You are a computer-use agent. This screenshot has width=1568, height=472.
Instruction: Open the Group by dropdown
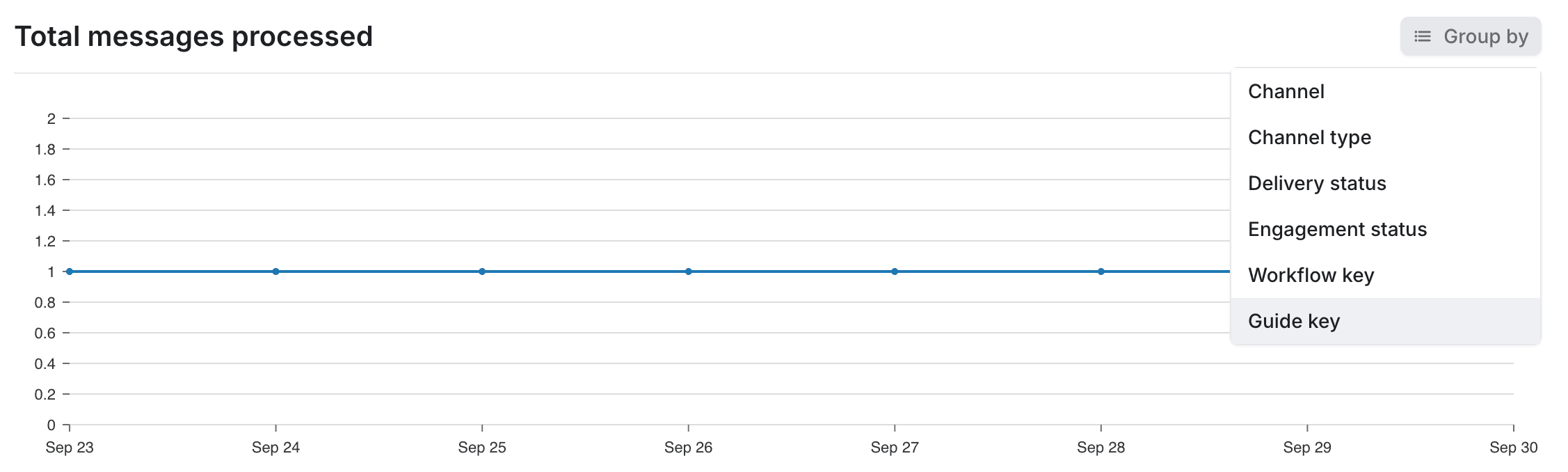(1470, 36)
